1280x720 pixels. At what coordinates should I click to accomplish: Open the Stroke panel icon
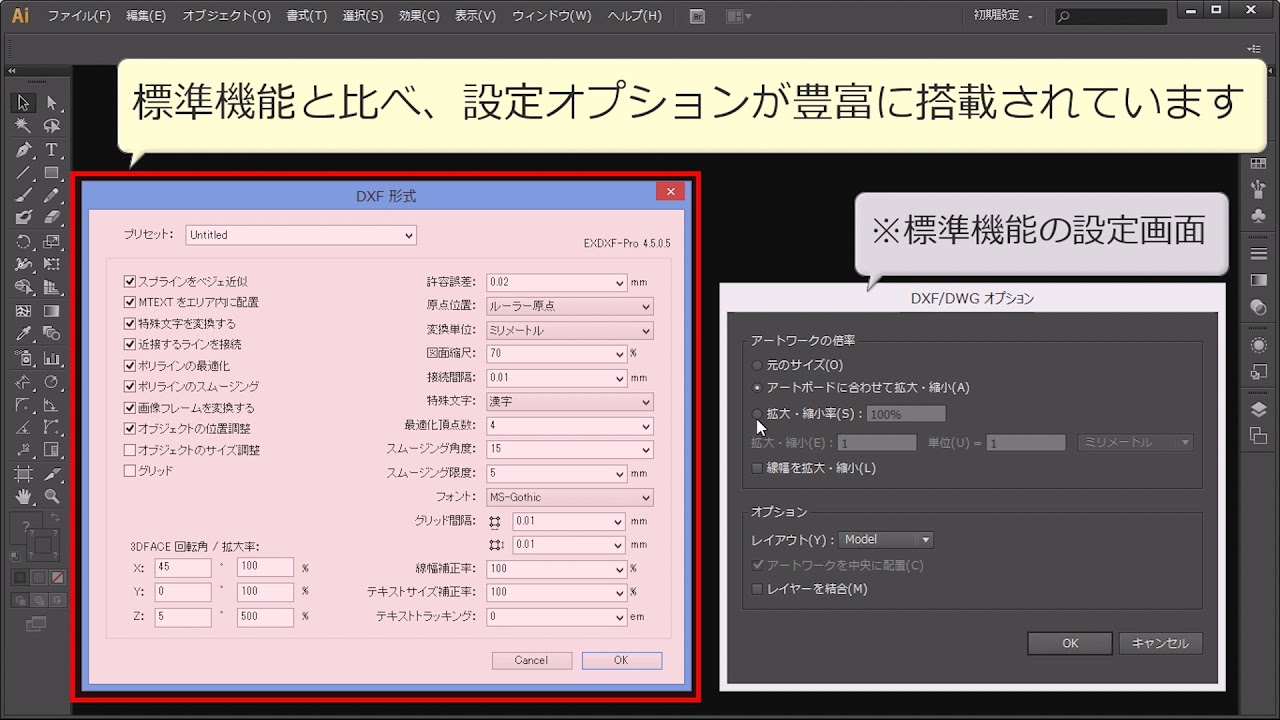pos(1258,252)
